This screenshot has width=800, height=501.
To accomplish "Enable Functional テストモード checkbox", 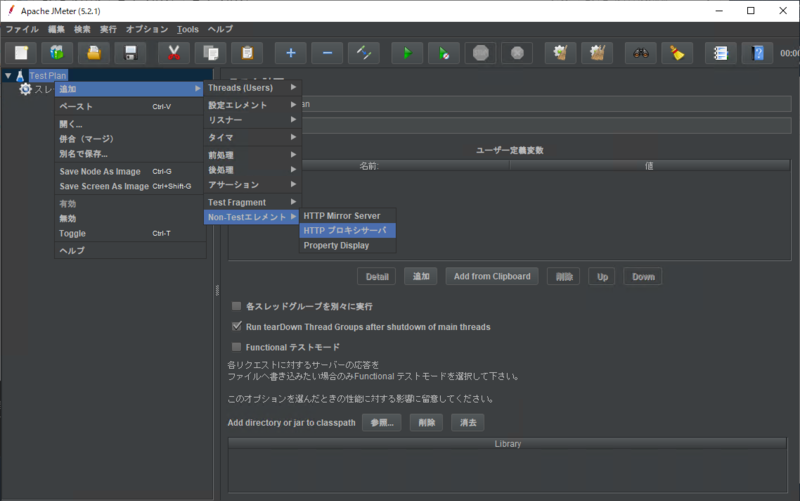I will coord(236,347).
